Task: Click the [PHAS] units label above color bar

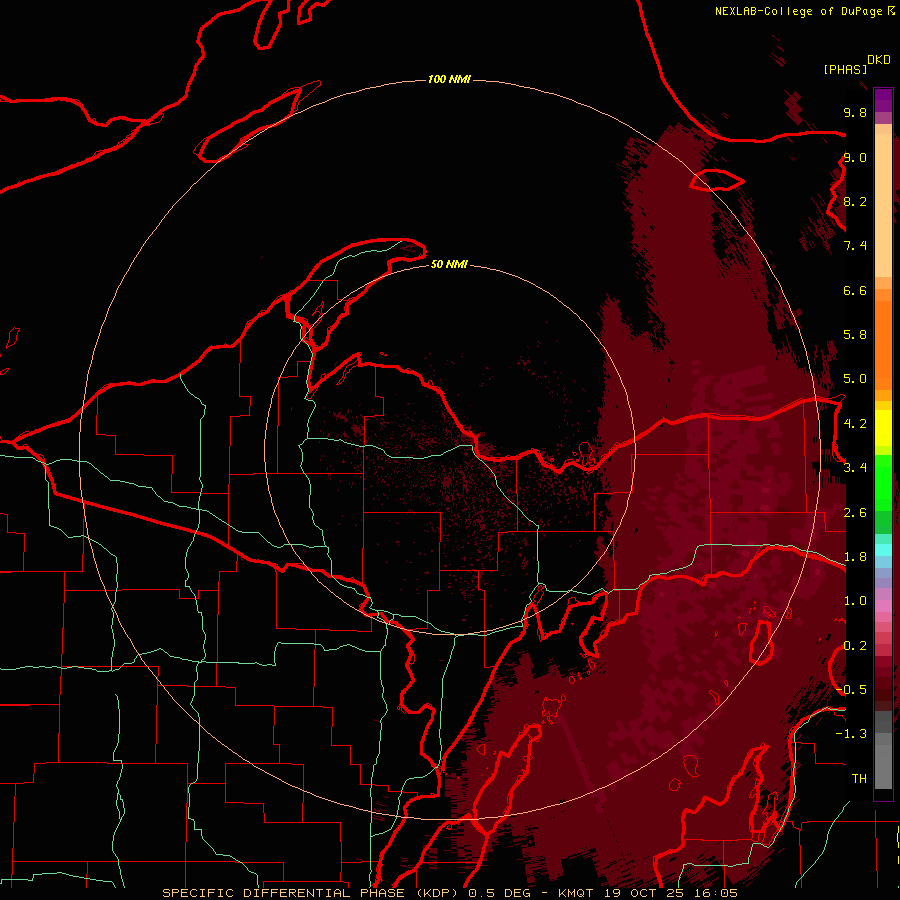Action: (x=845, y=69)
